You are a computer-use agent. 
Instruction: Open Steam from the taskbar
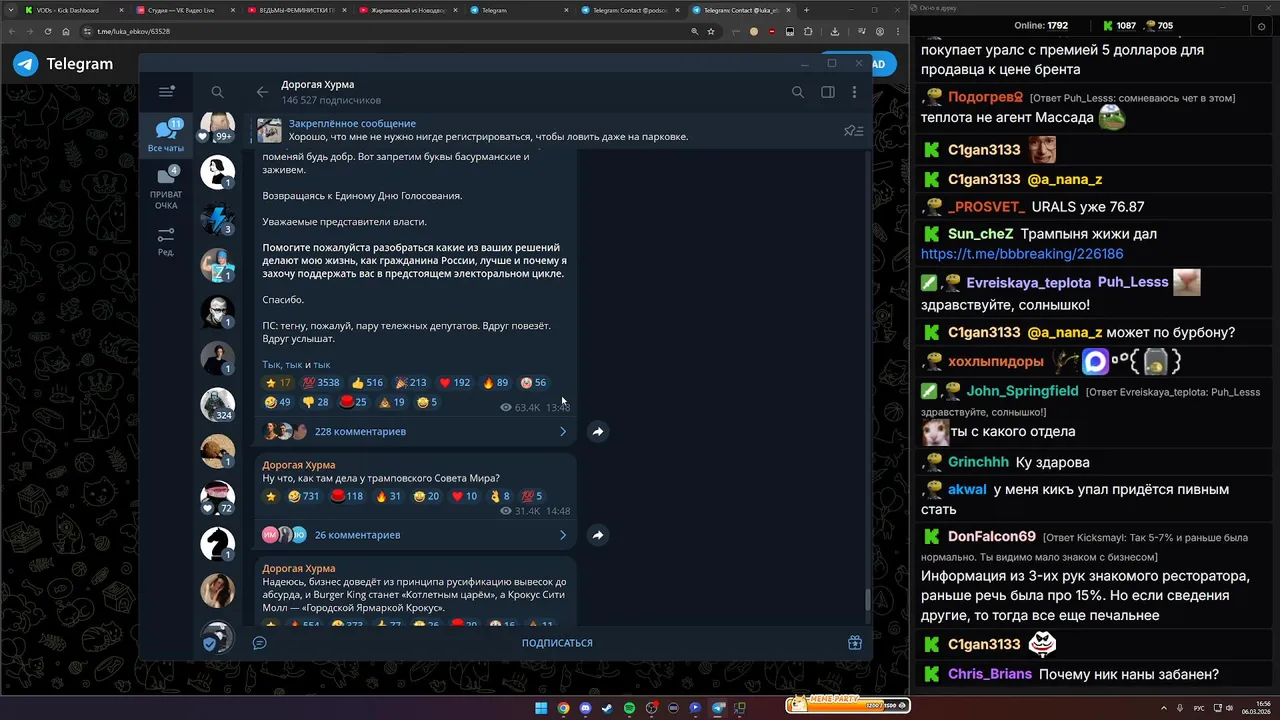point(607,708)
